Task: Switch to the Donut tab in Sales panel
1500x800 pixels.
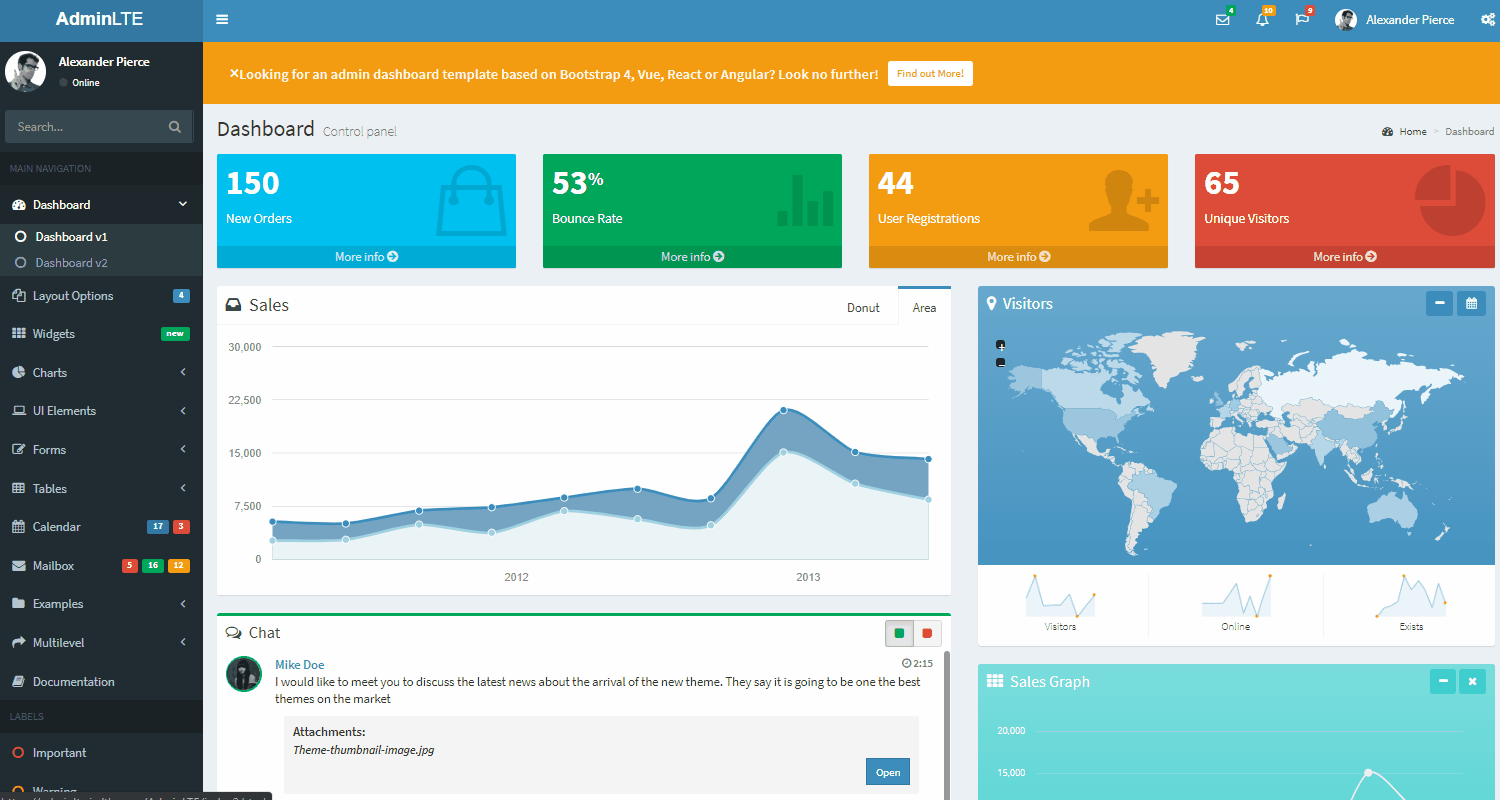Action: (862, 307)
